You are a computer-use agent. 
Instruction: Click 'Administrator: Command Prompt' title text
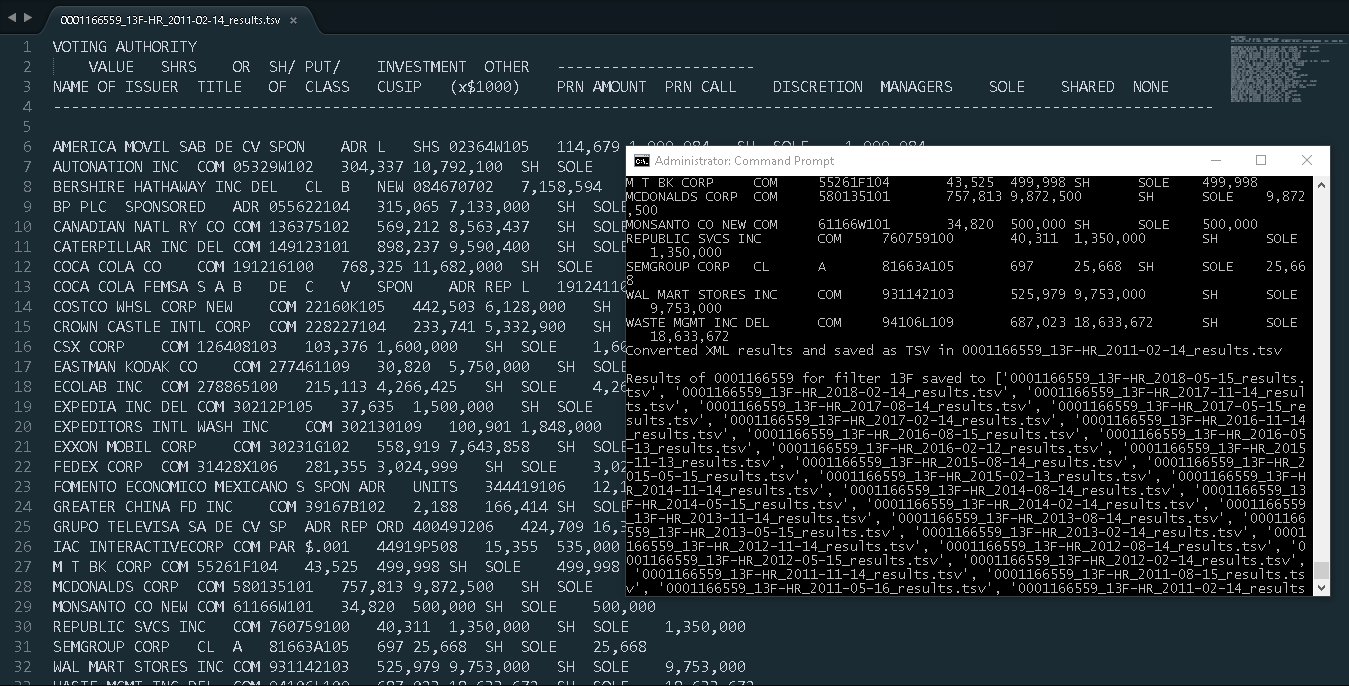point(744,161)
